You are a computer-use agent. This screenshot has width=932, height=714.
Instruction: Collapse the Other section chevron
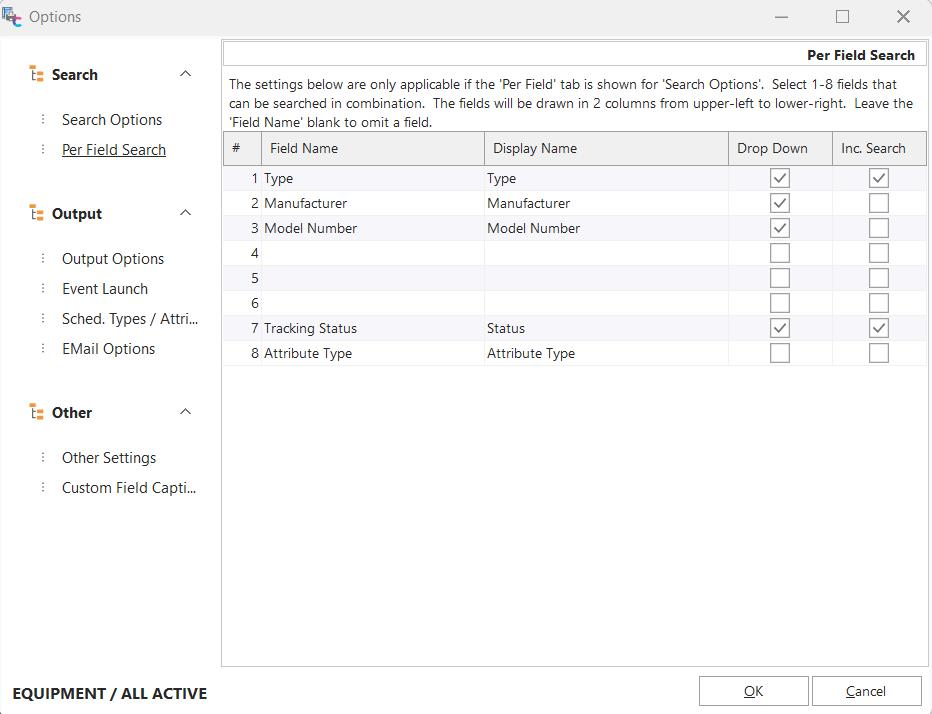[x=185, y=412]
